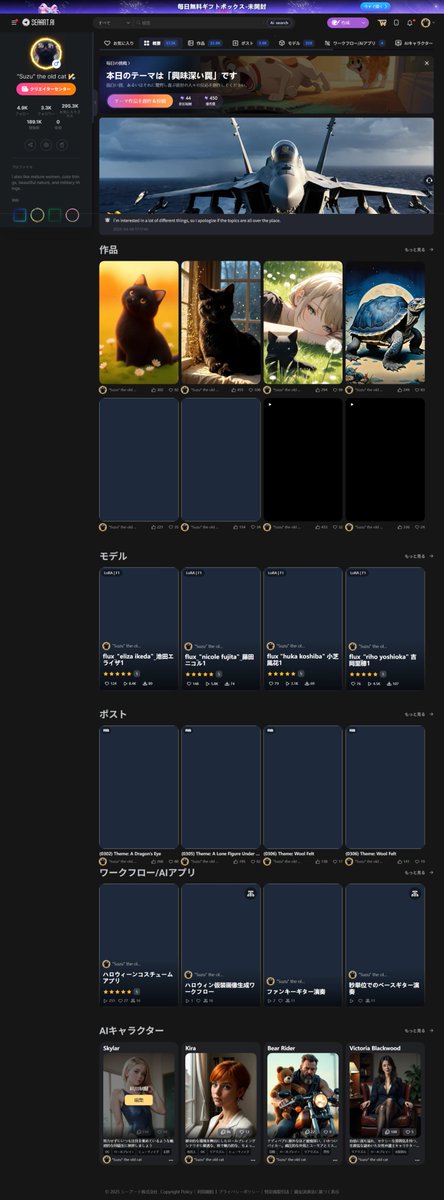This screenshot has height=1200, width=444.
Task: Open more options on Bear Rider card
Action: (x=335, y=1160)
